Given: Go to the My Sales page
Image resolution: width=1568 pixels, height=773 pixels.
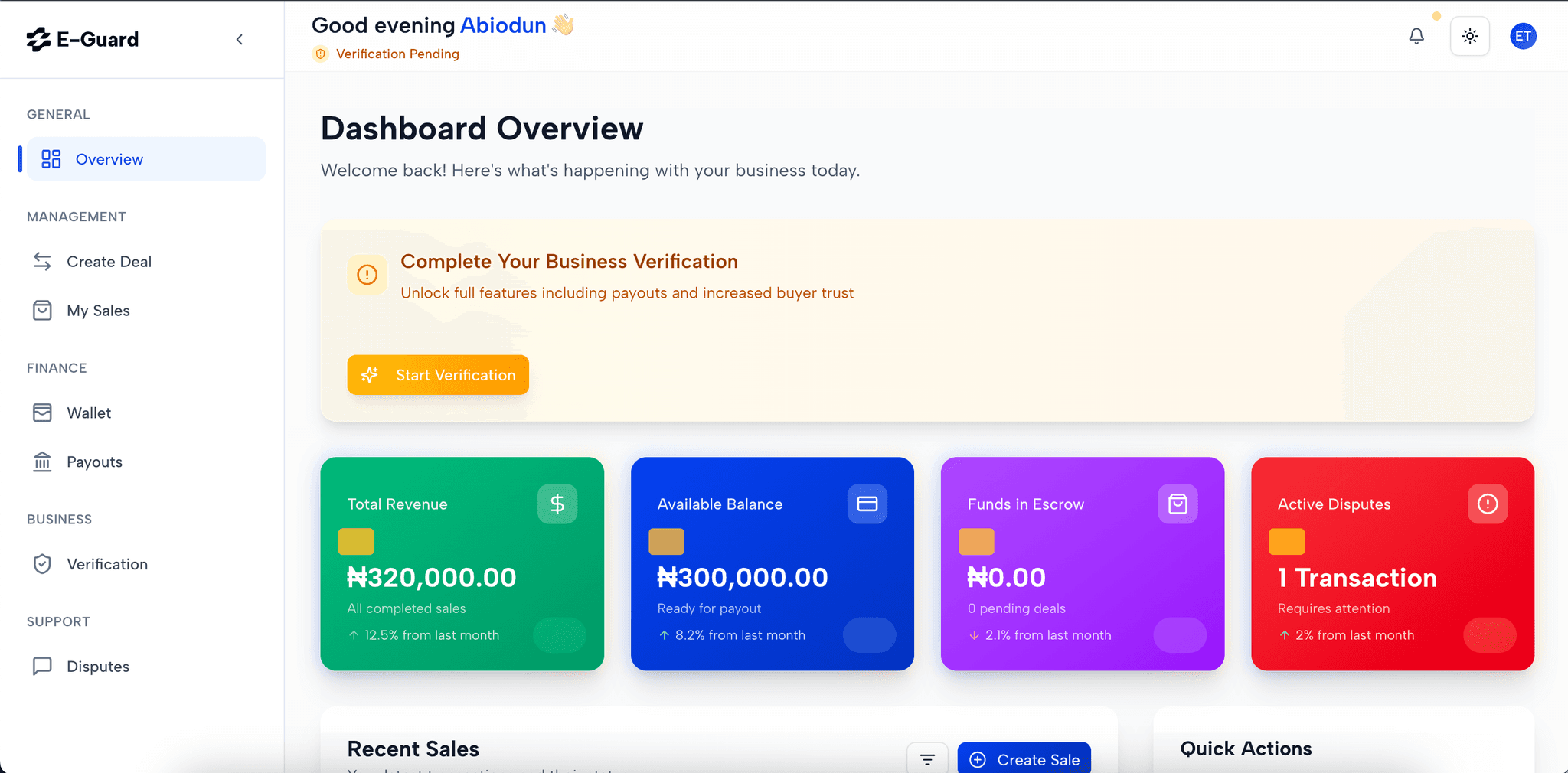Looking at the screenshot, I should [98, 311].
